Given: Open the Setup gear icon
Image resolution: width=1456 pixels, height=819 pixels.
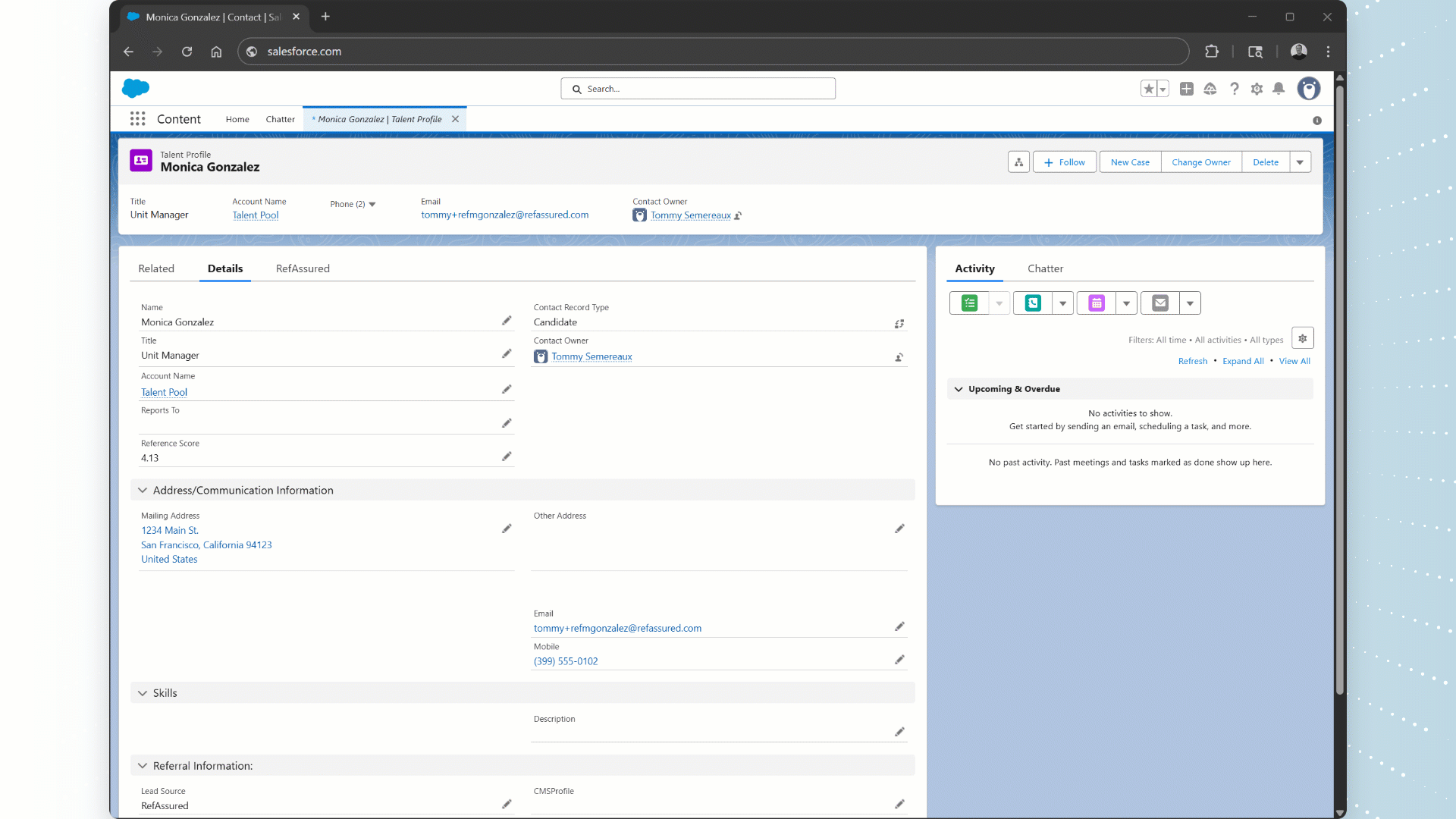Looking at the screenshot, I should (x=1257, y=89).
